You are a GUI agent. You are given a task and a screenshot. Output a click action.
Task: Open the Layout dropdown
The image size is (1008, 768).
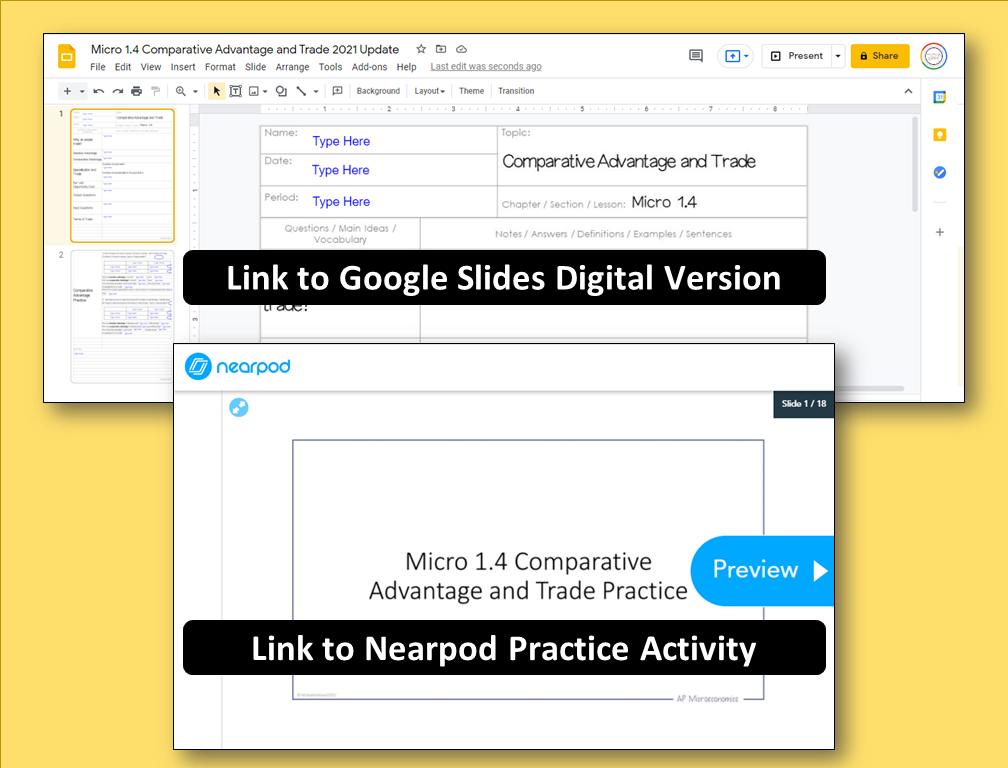(430, 90)
